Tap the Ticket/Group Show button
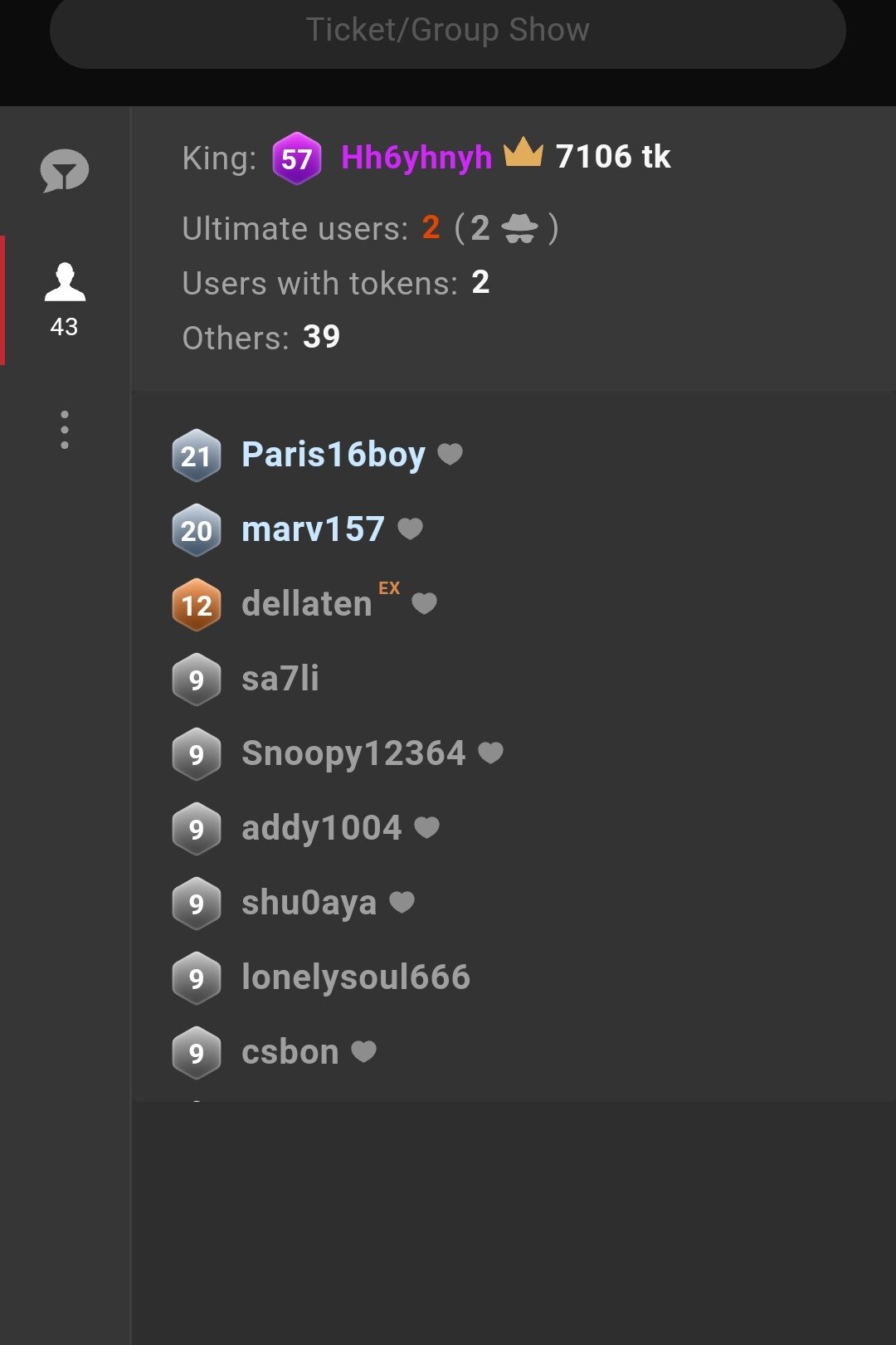Viewport: 896px width, 1345px height. point(448,31)
